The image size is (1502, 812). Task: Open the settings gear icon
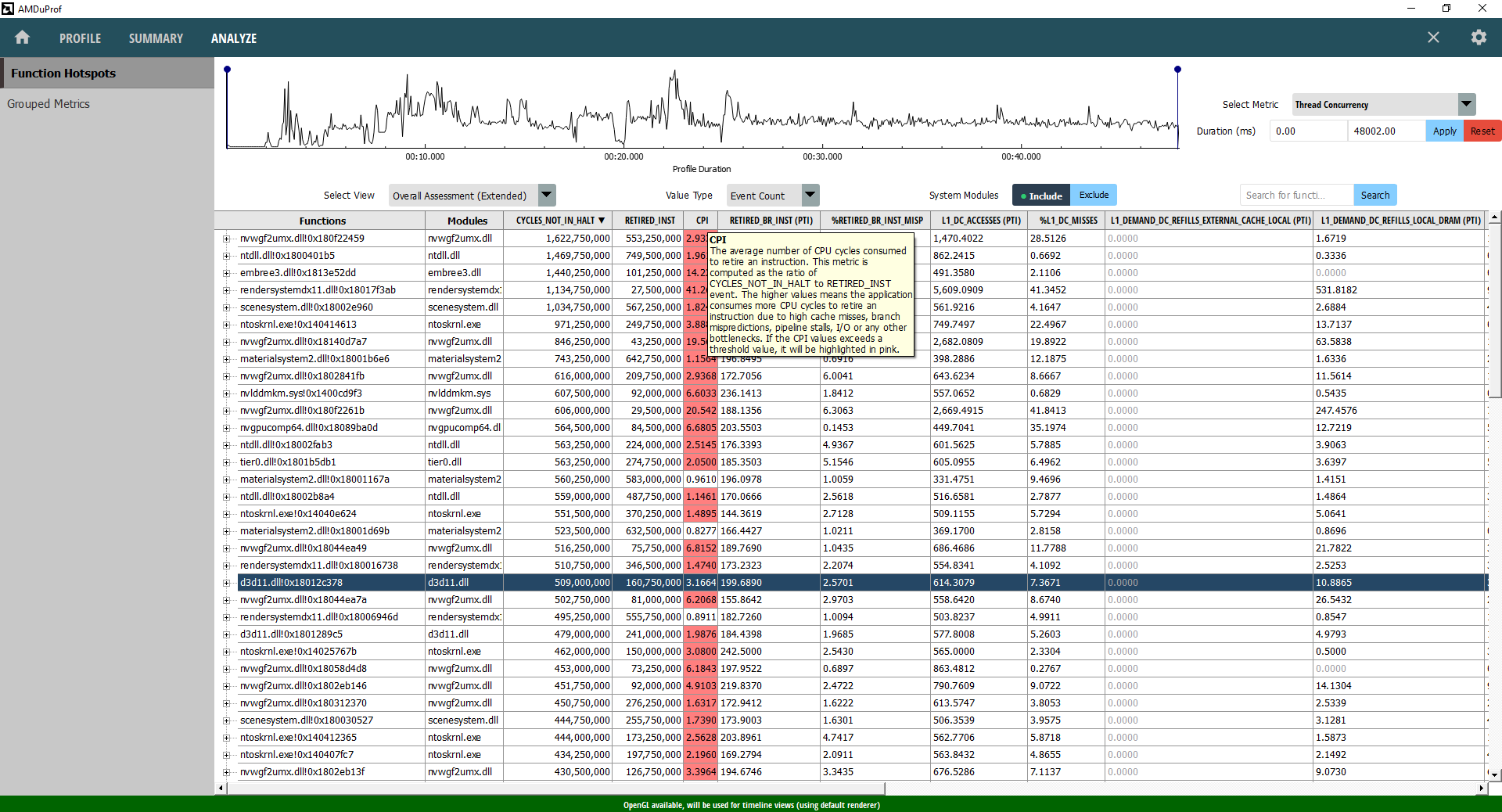point(1479,38)
